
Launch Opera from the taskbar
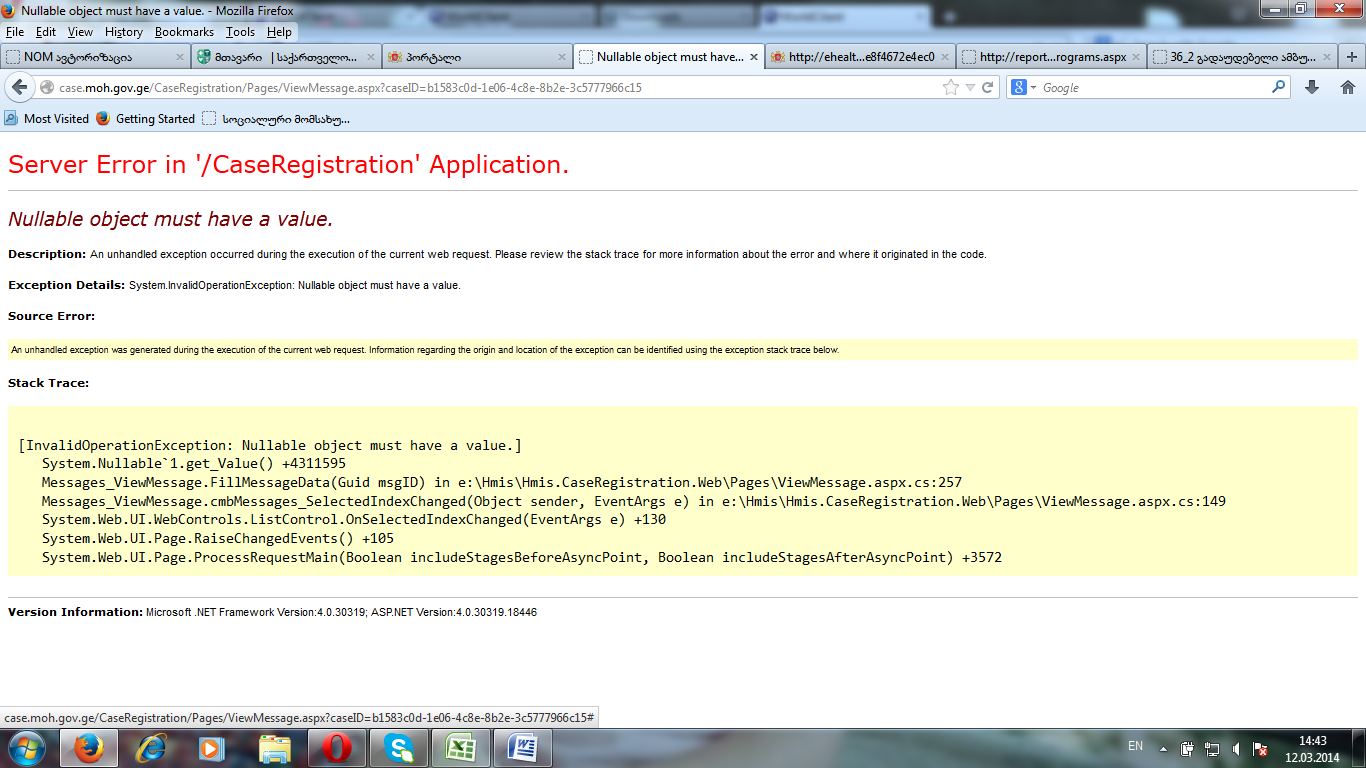[337, 748]
